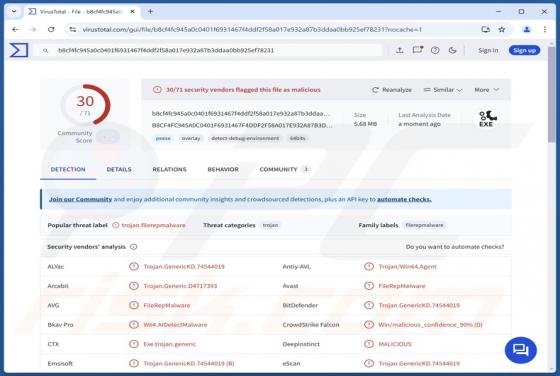Viewport: 560px width, 376px height.
Task: Select the Trojan/Win64.Agent detection text
Action: pyautogui.click(x=408, y=266)
